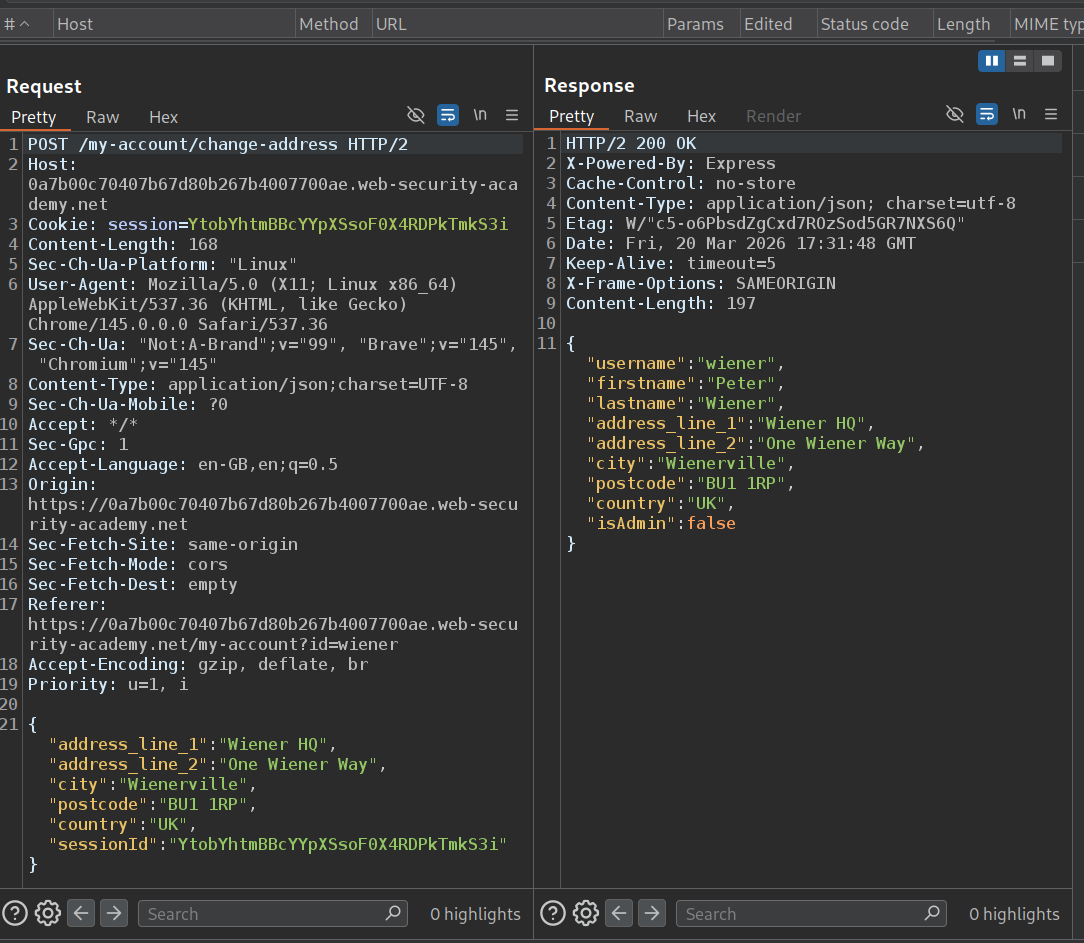Toggle word wrap icon in Request panel
This screenshot has width=1084, height=943.
(x=448, y=115)
